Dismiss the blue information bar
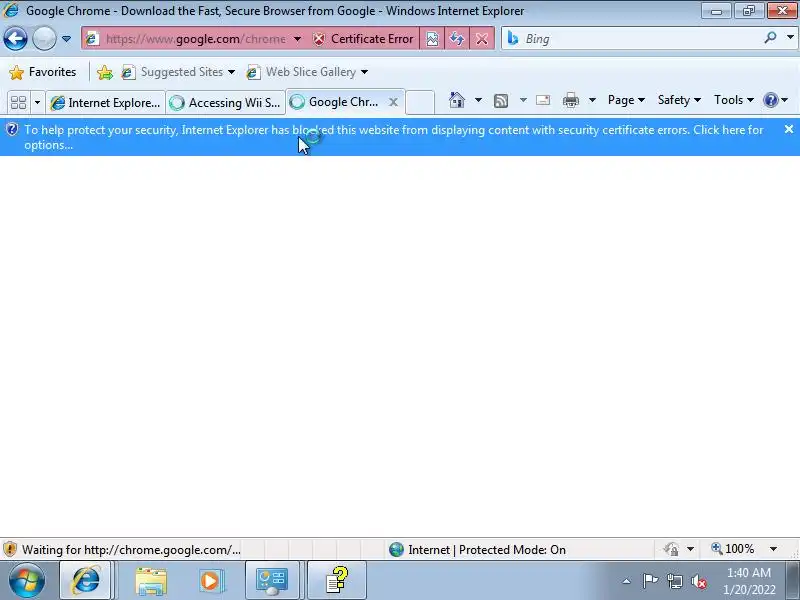 tap(789, 130)
